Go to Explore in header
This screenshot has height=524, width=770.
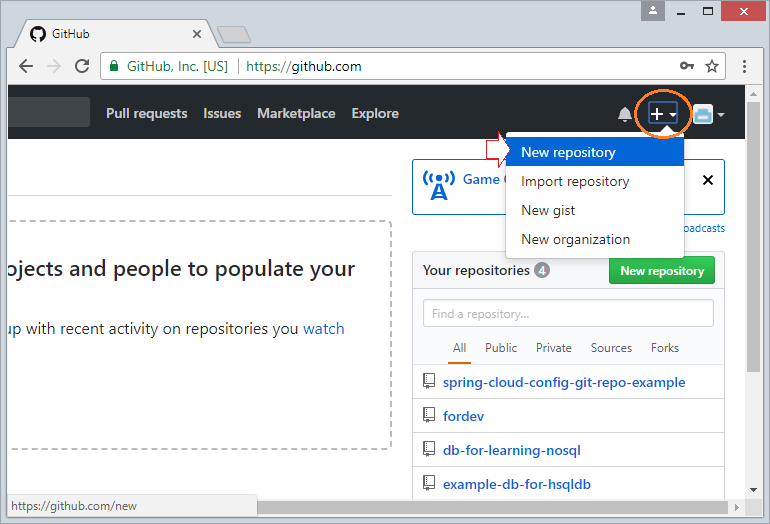coord(375,113)
